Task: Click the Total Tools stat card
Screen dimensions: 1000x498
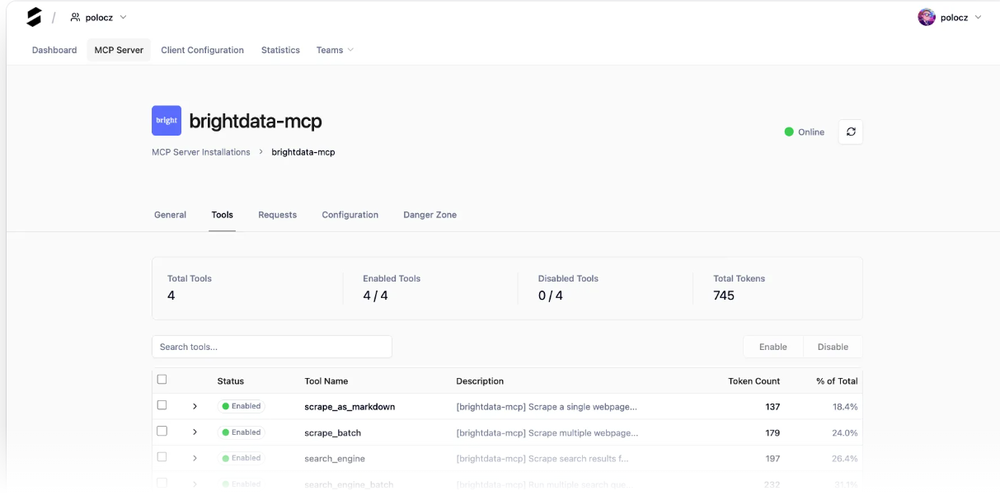Action: click(247, 288)
